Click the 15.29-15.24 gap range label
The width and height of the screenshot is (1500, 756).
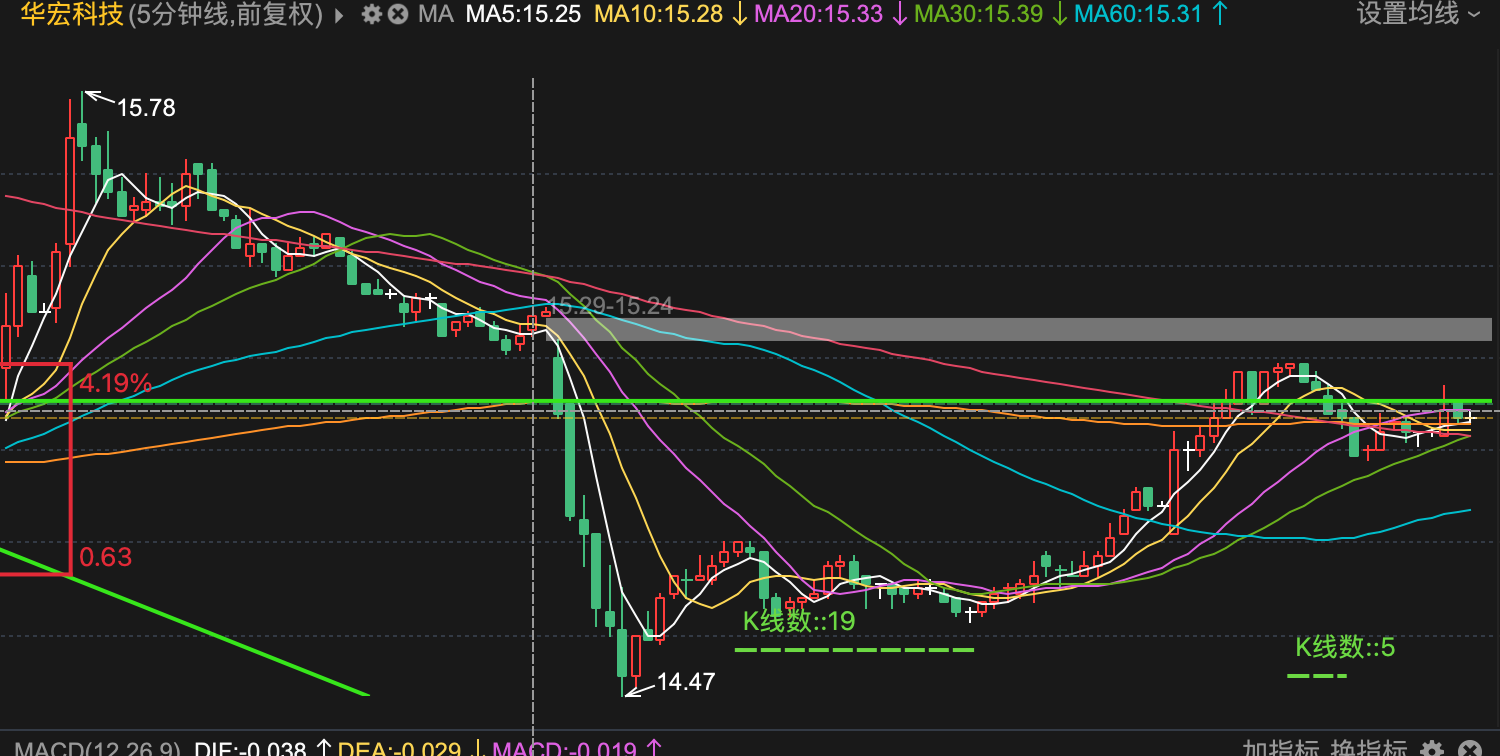click(609, 306)
